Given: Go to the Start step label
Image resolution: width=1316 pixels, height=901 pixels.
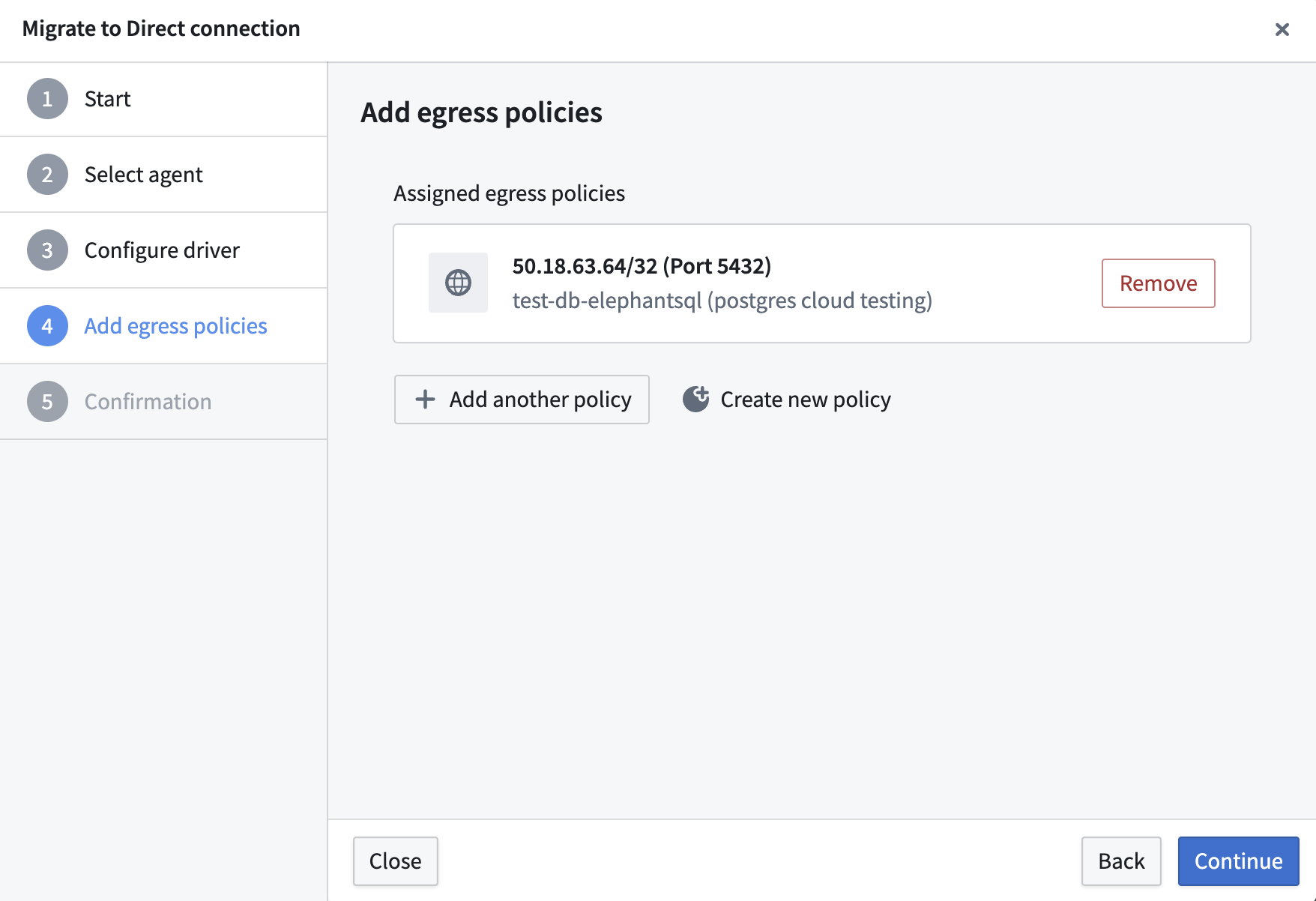Looking at the screenshot, I should 107,99.
